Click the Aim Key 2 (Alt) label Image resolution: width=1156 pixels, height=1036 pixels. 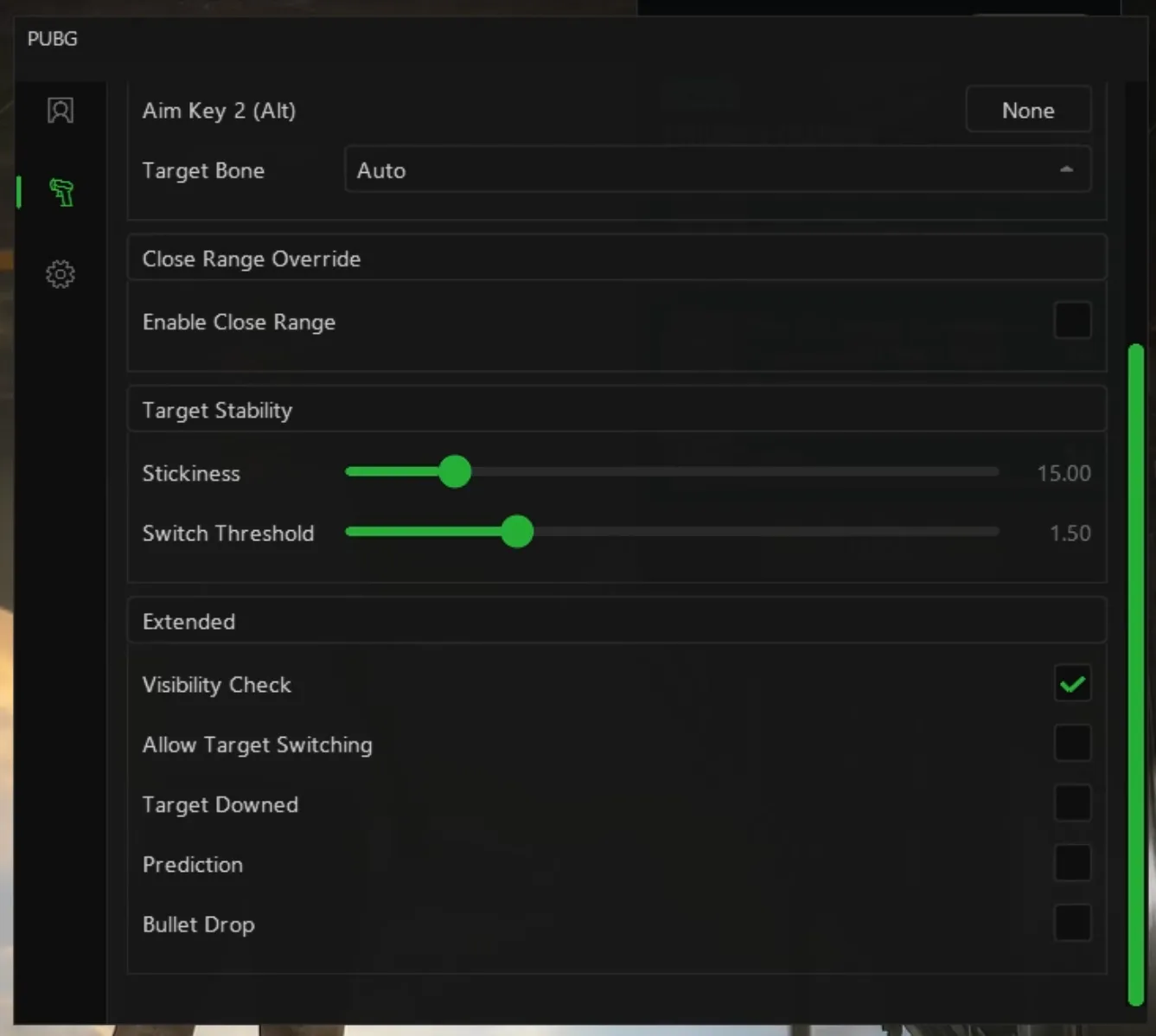pos(219,111)
